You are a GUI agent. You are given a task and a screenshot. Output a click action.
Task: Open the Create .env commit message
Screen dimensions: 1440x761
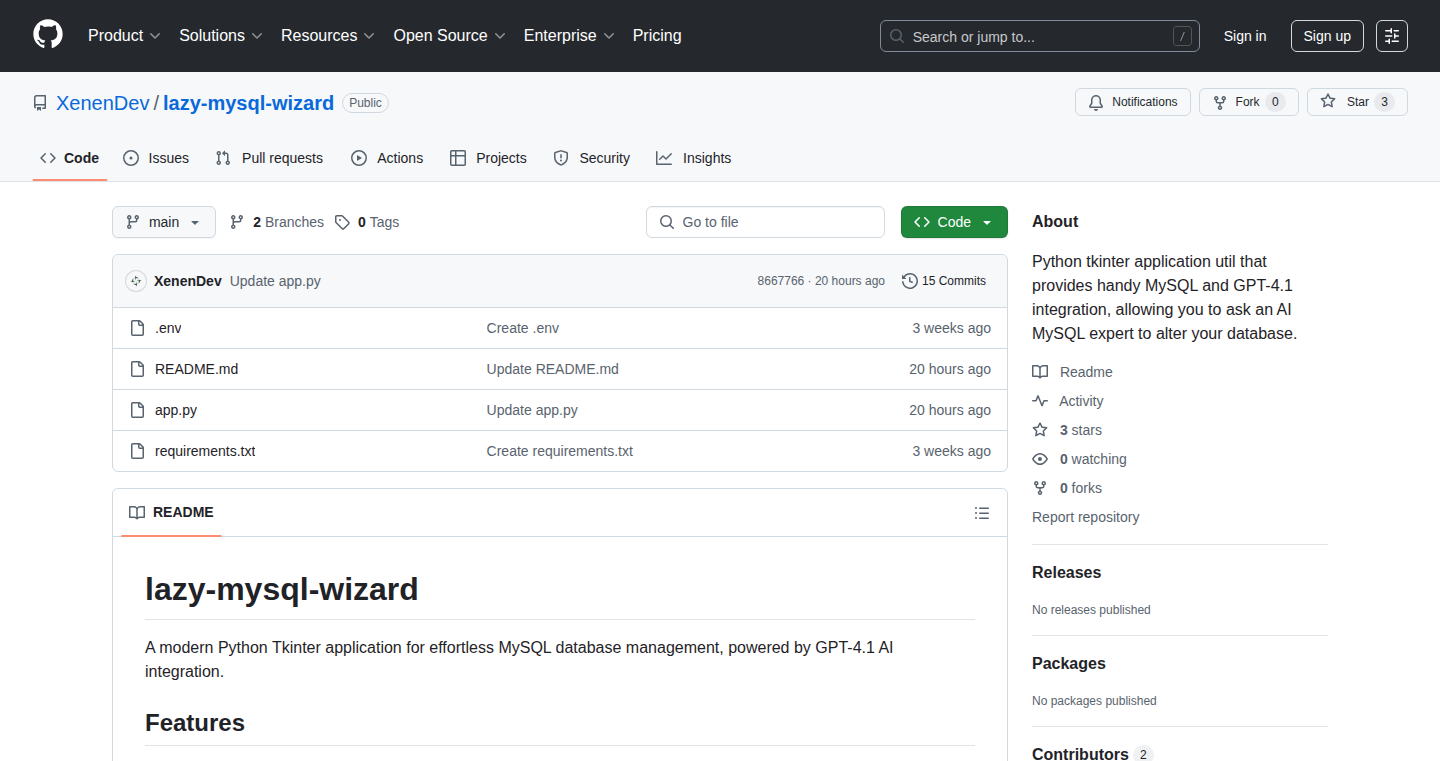tap(523, 328)
